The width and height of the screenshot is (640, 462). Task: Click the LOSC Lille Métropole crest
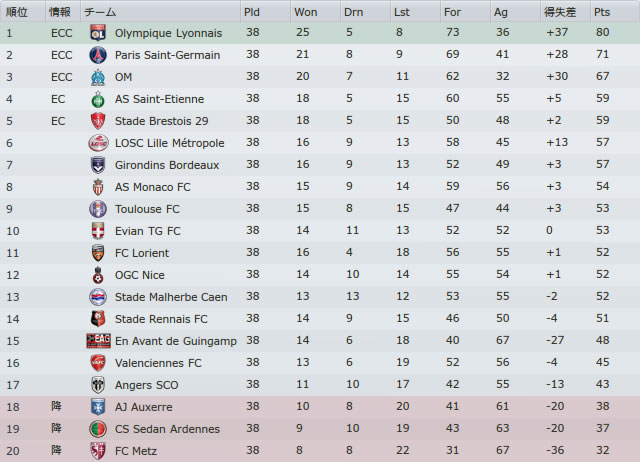coord(98,143)
